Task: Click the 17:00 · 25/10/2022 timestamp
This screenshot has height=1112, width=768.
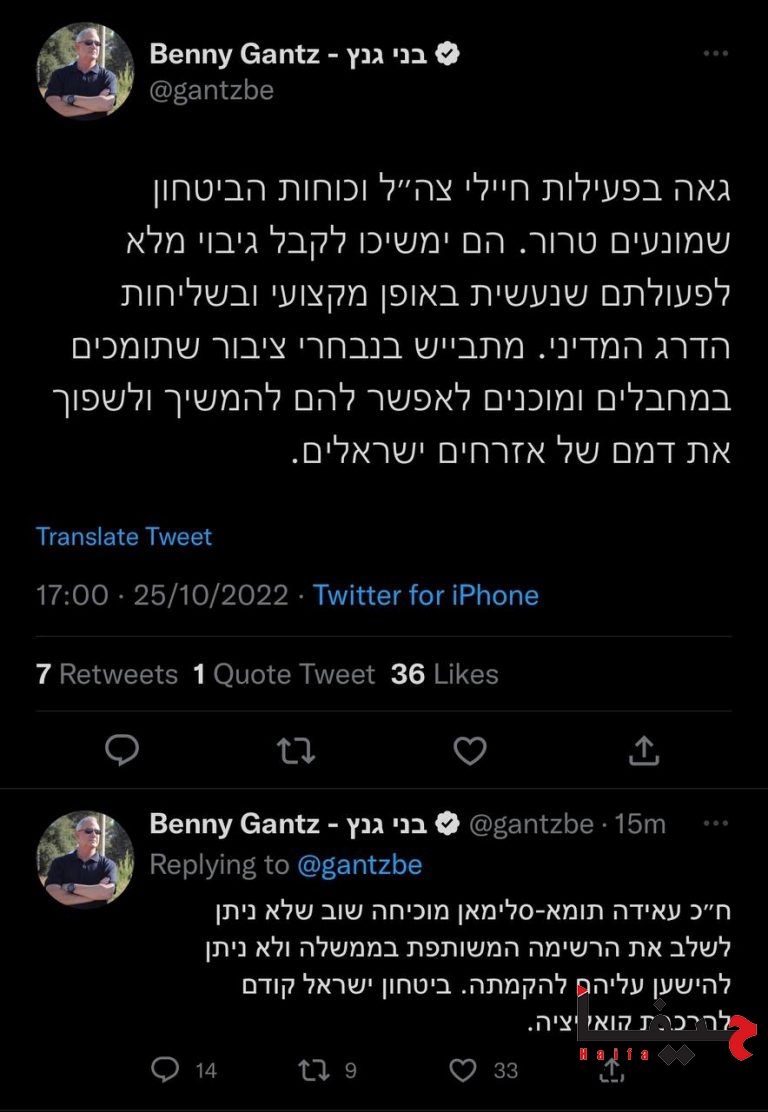Action: tap(164, 596)
